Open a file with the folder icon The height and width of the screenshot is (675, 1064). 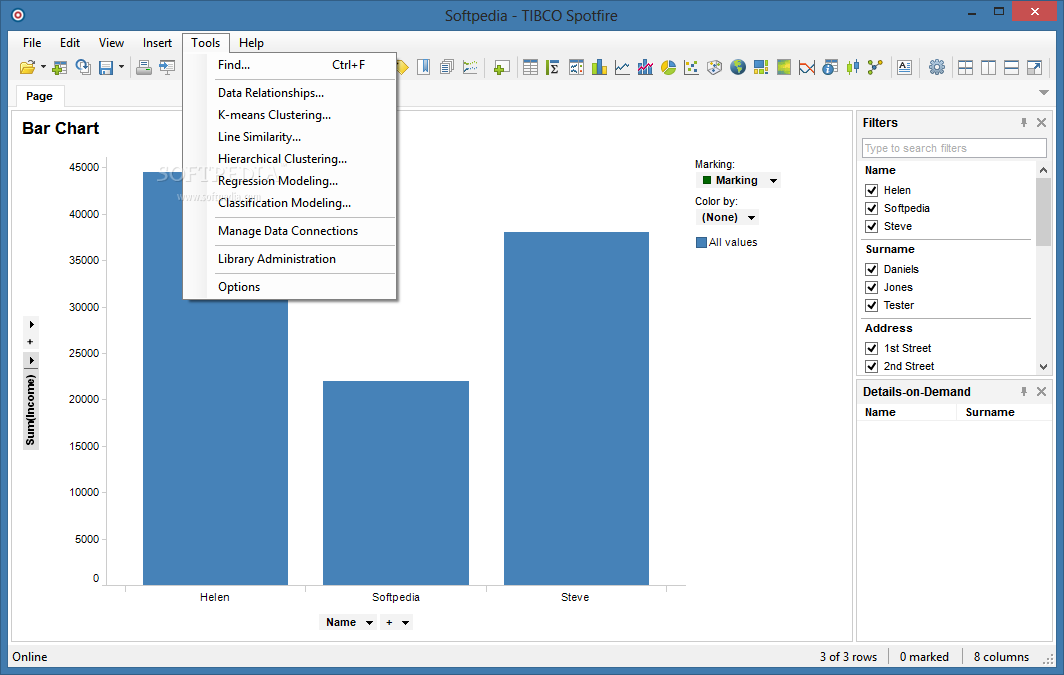click(x=27, y=67)
